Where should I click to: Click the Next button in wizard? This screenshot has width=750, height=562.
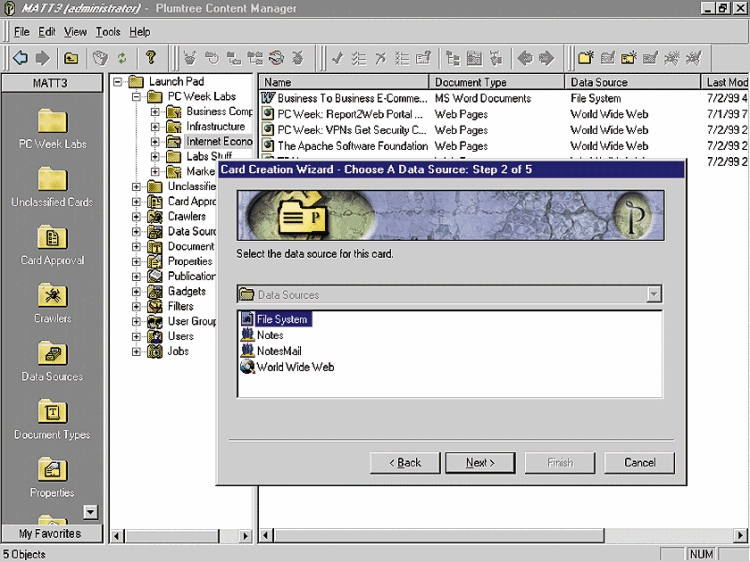click(480, 463)
